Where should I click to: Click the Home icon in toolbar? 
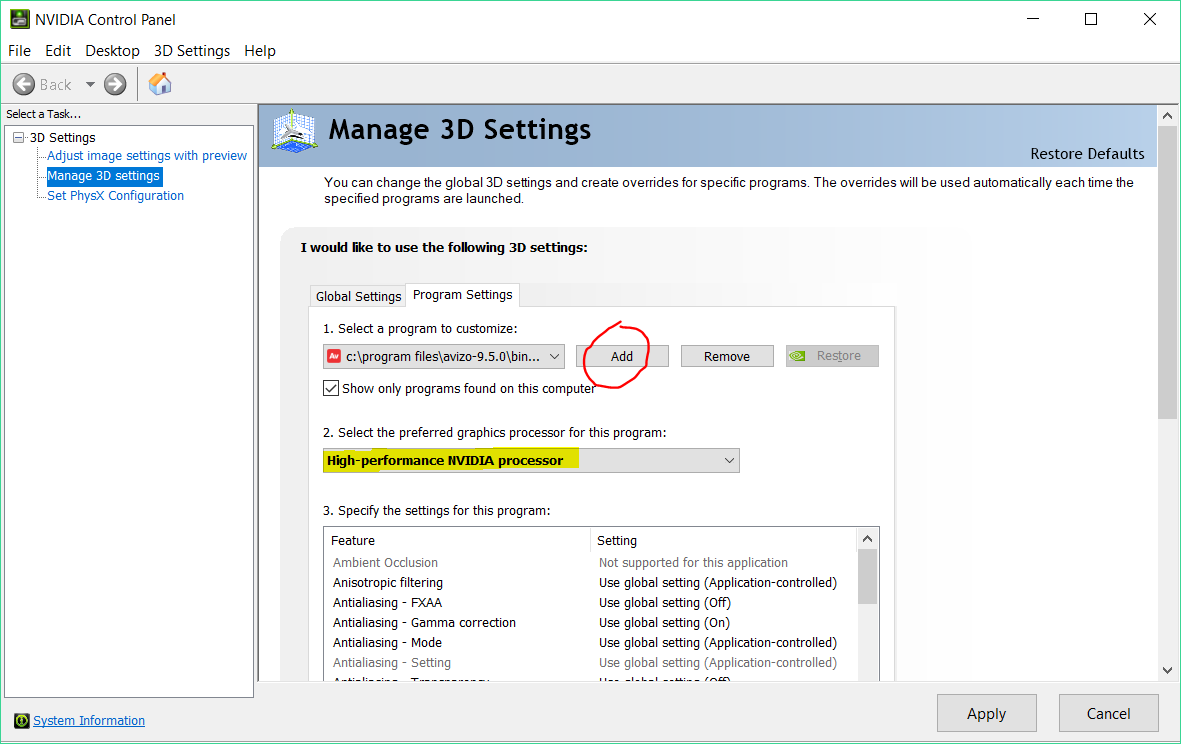(x=160, y=84)
